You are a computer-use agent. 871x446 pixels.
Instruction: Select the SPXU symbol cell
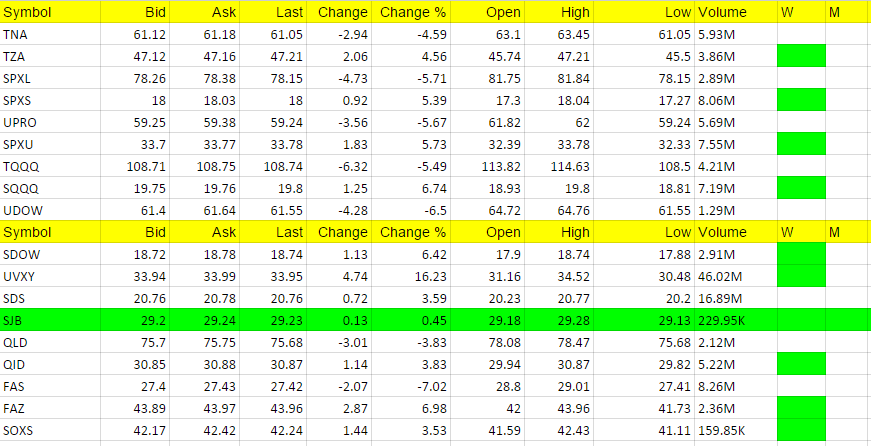[50, 144]
